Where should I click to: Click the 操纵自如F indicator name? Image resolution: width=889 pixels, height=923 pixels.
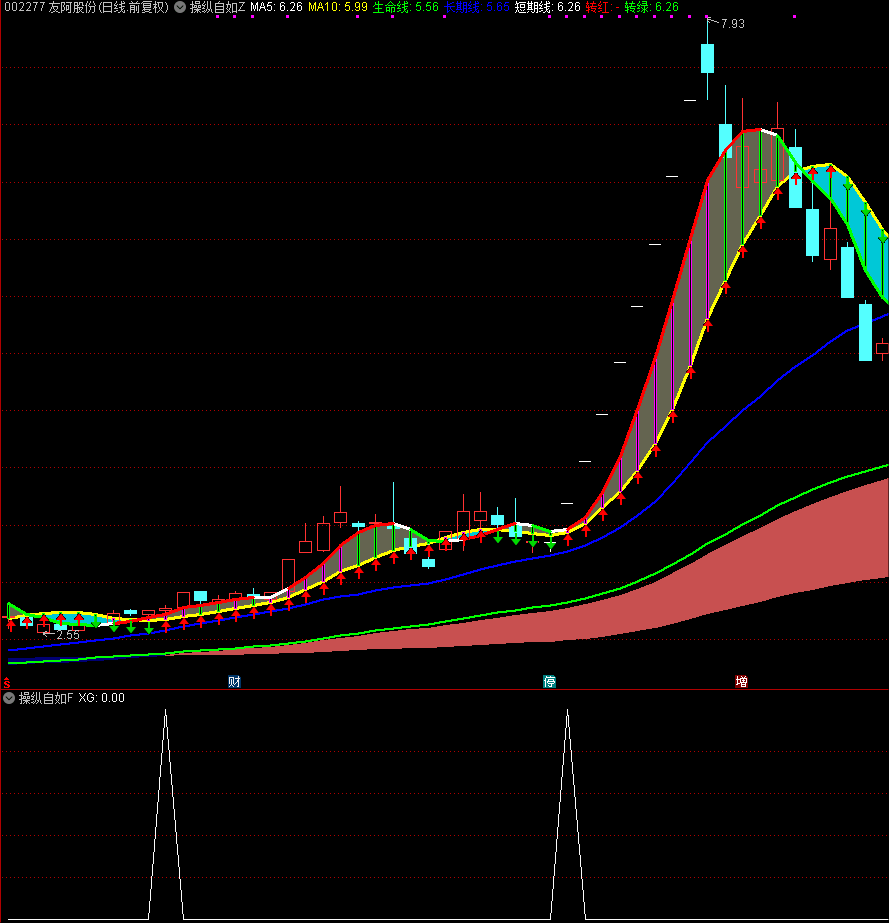(46, 698)
